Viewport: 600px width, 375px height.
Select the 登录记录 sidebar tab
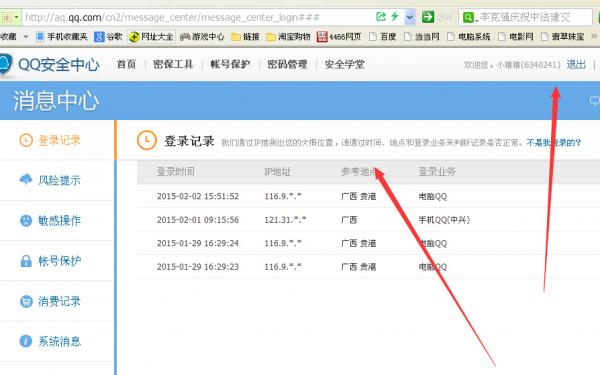57,140
